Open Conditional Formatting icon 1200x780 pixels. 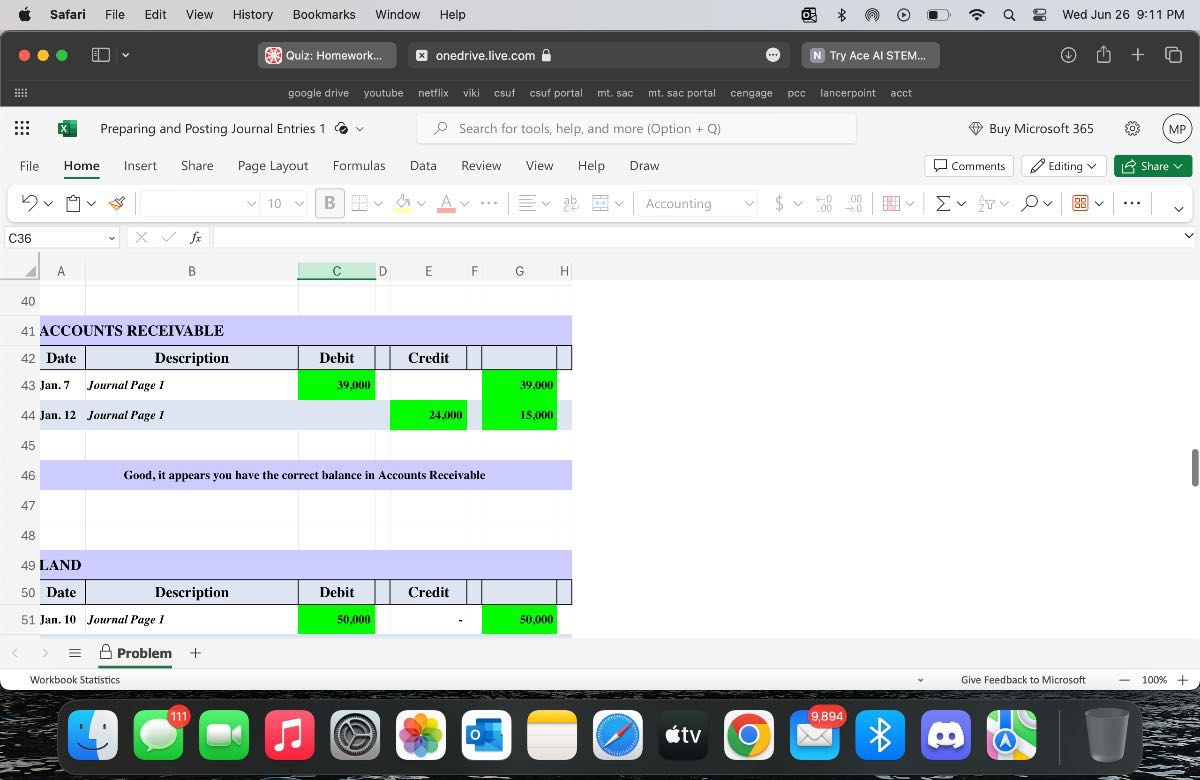(x=892, y=203)
